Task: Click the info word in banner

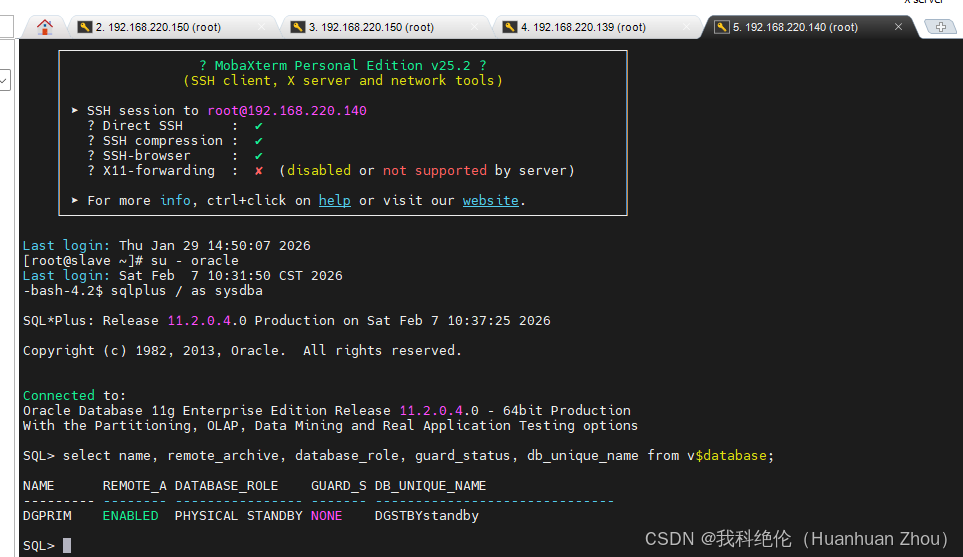Action: (x=175, y=201)
